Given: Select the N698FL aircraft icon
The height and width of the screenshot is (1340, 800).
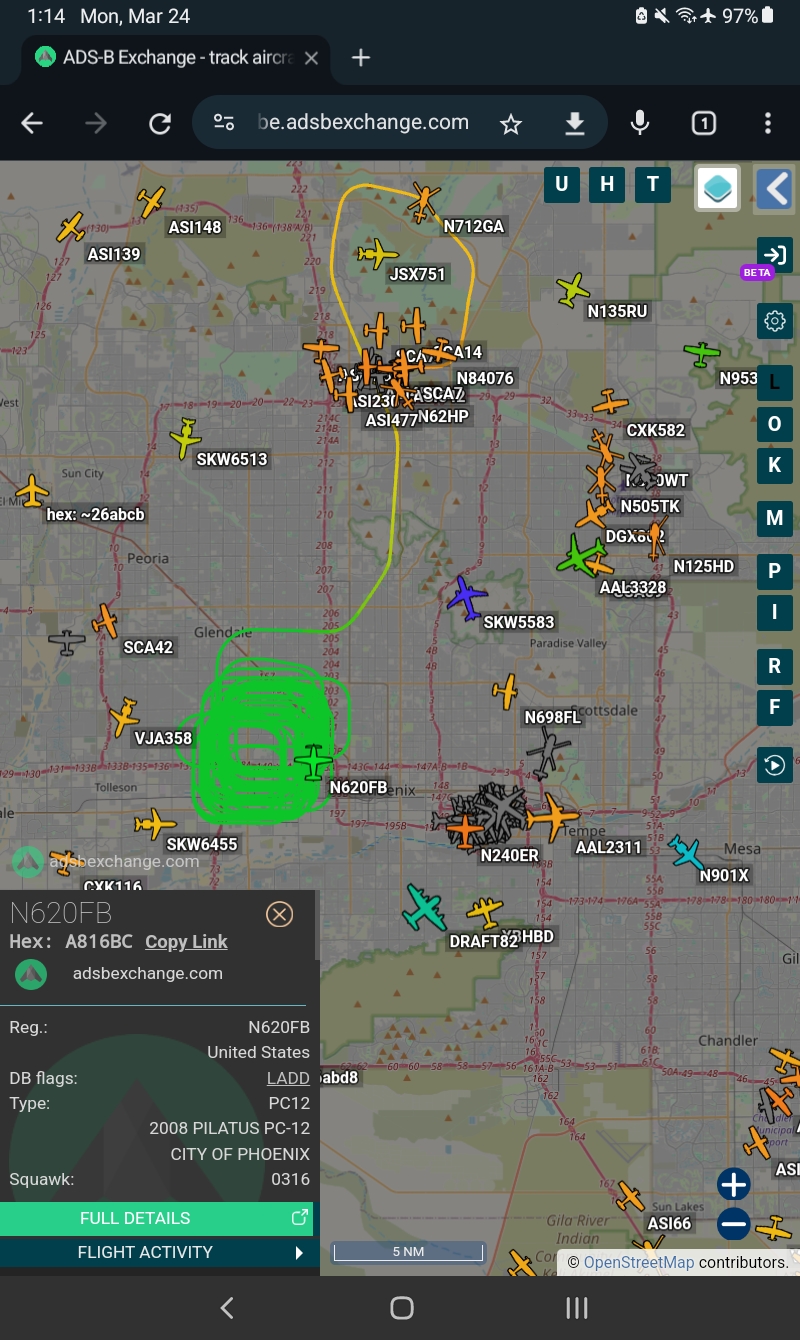Looking at the screenshot, I should (x=506, y=691).
